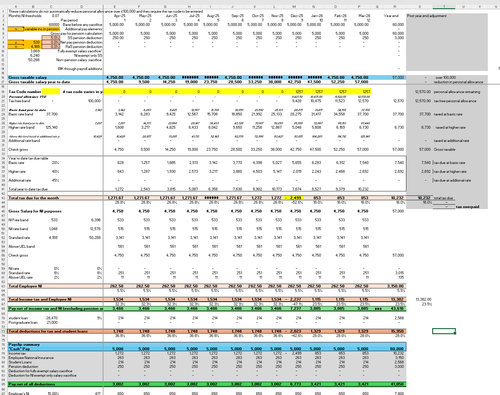Select the 'Total Employee NI' row label
Screen dimensions: 500x395
point(25,286)
